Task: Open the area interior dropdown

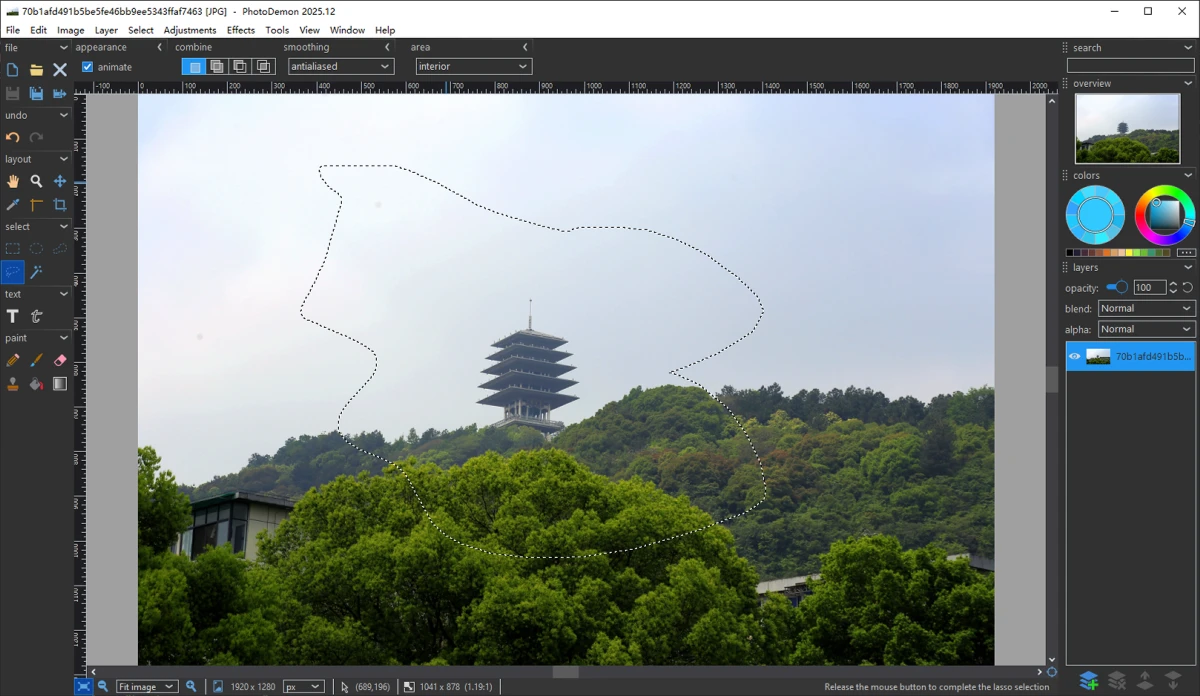Action: click(x=474, y=66)
